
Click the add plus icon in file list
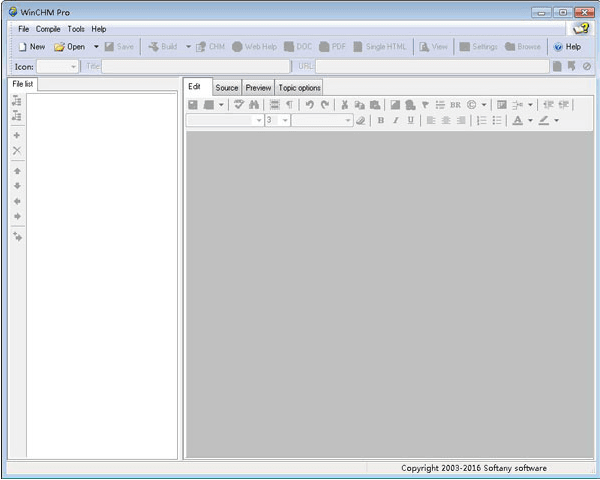(x=17, y=135)
